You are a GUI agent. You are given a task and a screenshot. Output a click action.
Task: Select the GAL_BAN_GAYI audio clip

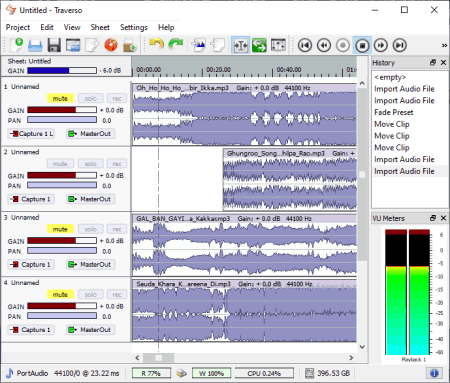(244, 245)
